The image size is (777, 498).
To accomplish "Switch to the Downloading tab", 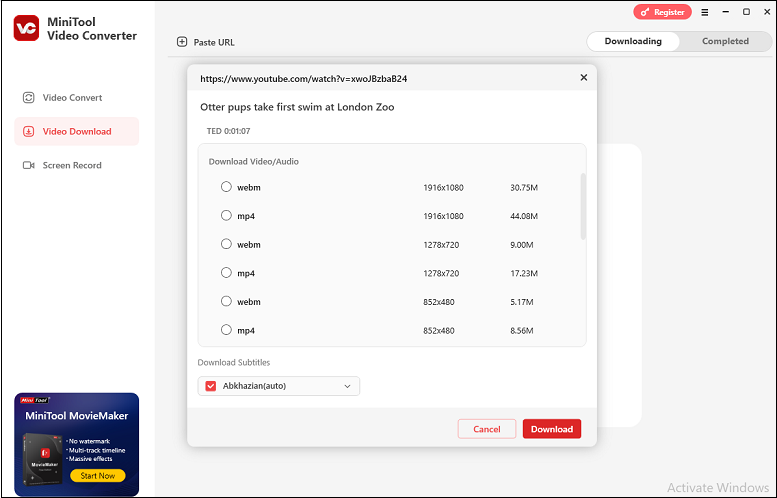I will coord(633,41).
